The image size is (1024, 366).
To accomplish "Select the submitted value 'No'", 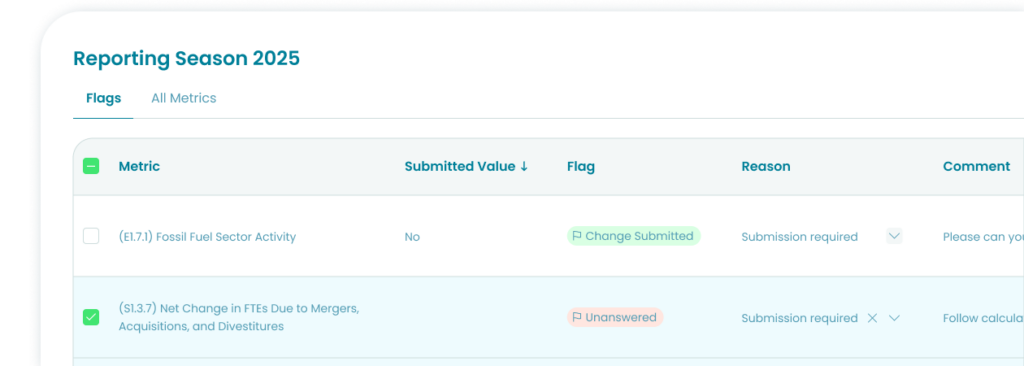I will [x=412, y=237].
